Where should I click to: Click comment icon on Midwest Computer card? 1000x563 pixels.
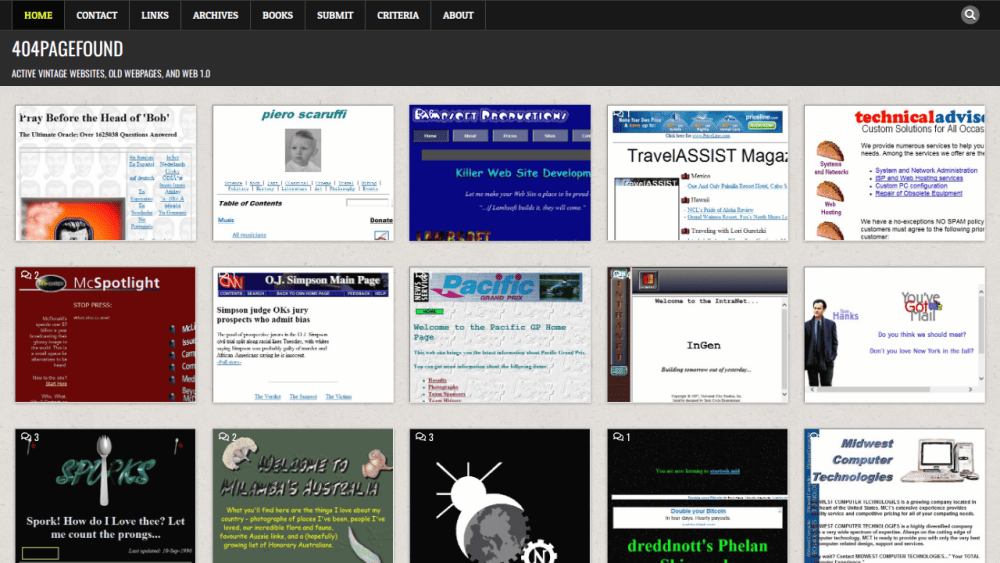pyautogui.click(x=814, y=435)
